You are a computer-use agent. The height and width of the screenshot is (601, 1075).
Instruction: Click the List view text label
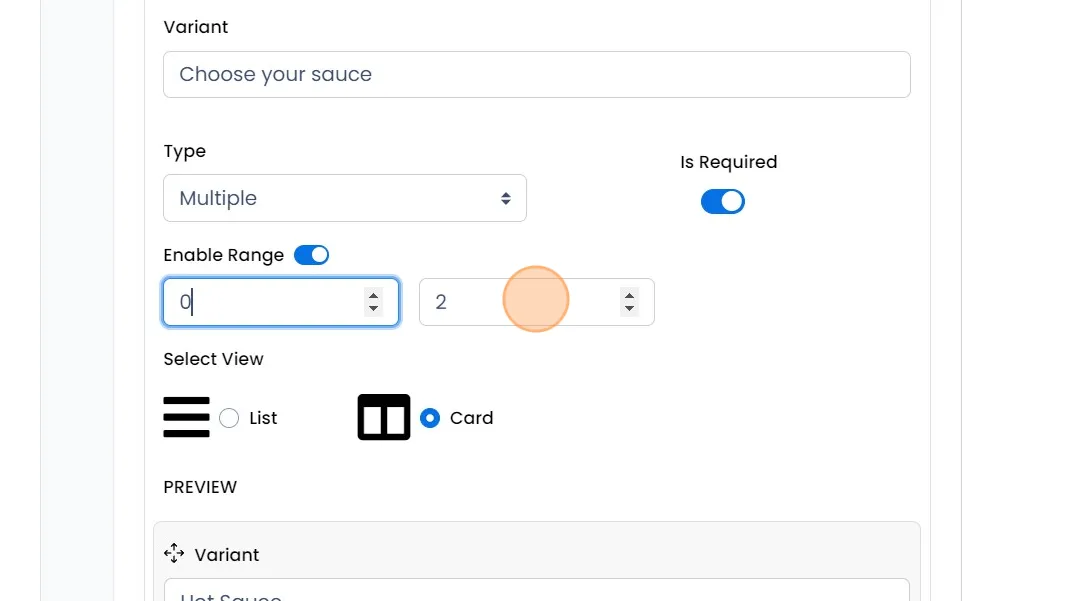click(263, 418)
